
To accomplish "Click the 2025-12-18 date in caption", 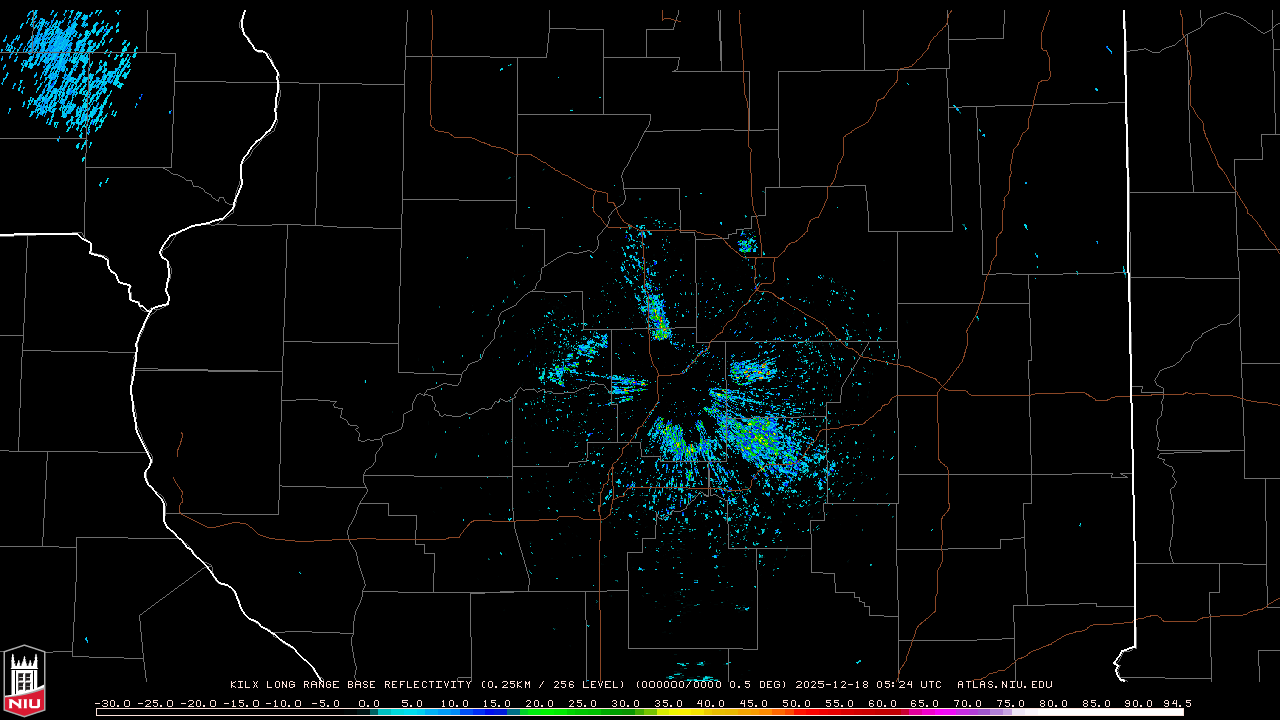I will point(834,685).
